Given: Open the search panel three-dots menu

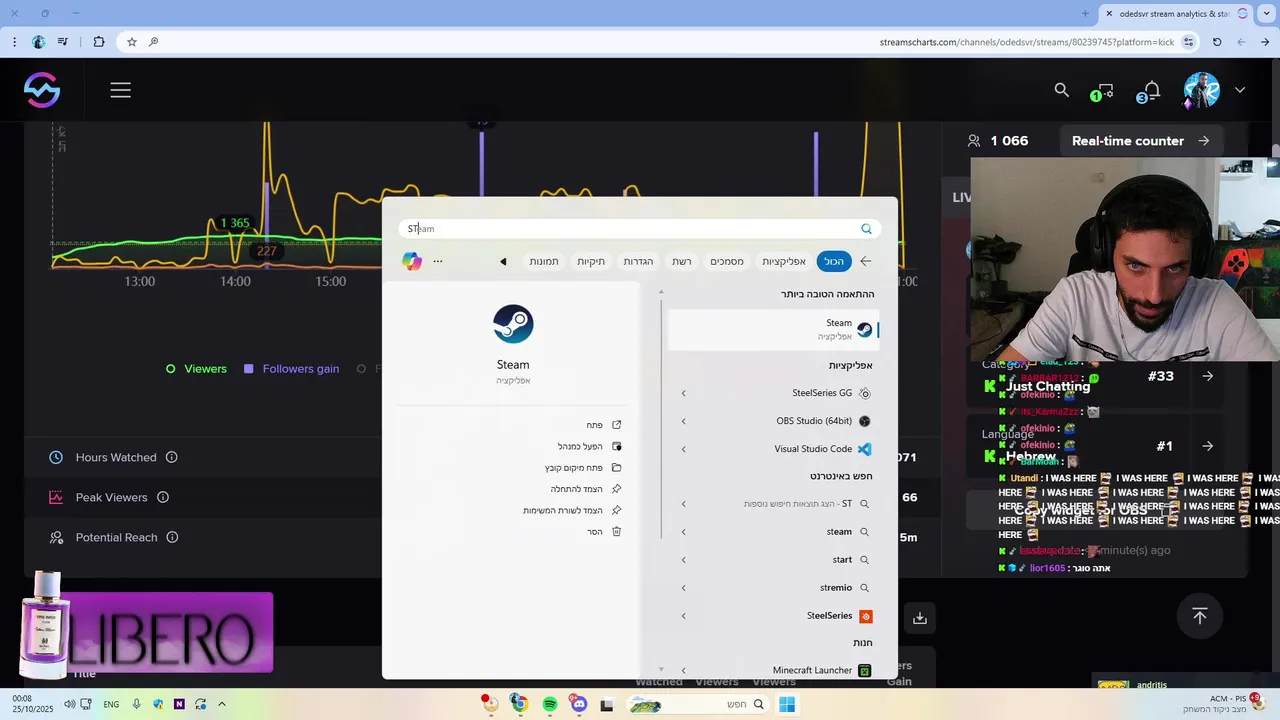Looking at the screenshot, I should pyautogui.click(x=437, y=261).
